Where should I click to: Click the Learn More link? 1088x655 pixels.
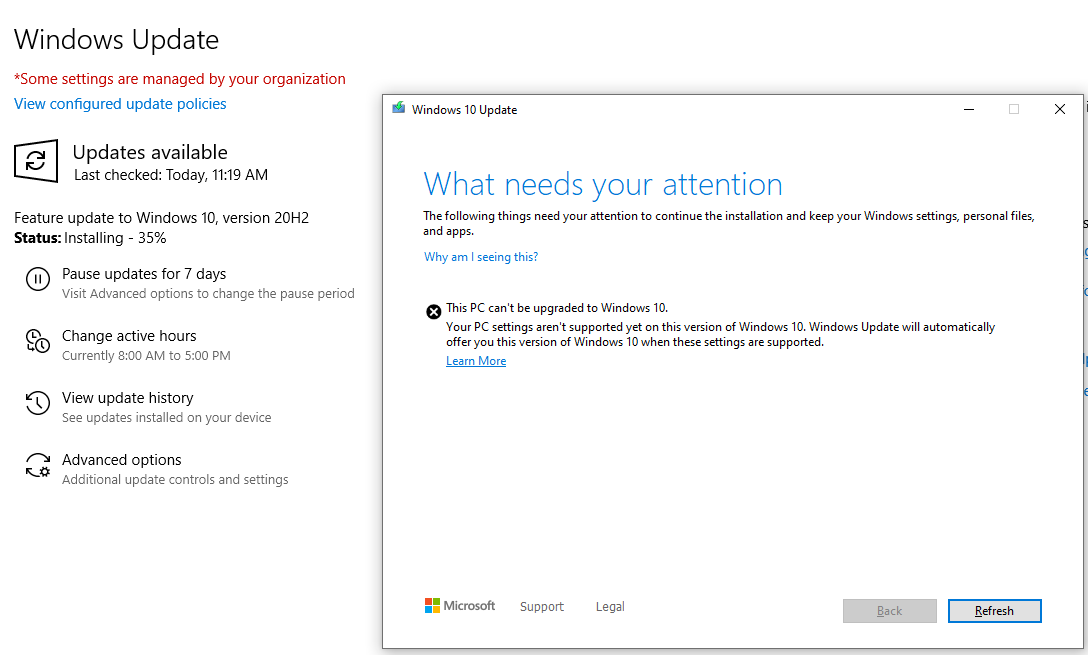pyautogui.click(x=476, y=361)
